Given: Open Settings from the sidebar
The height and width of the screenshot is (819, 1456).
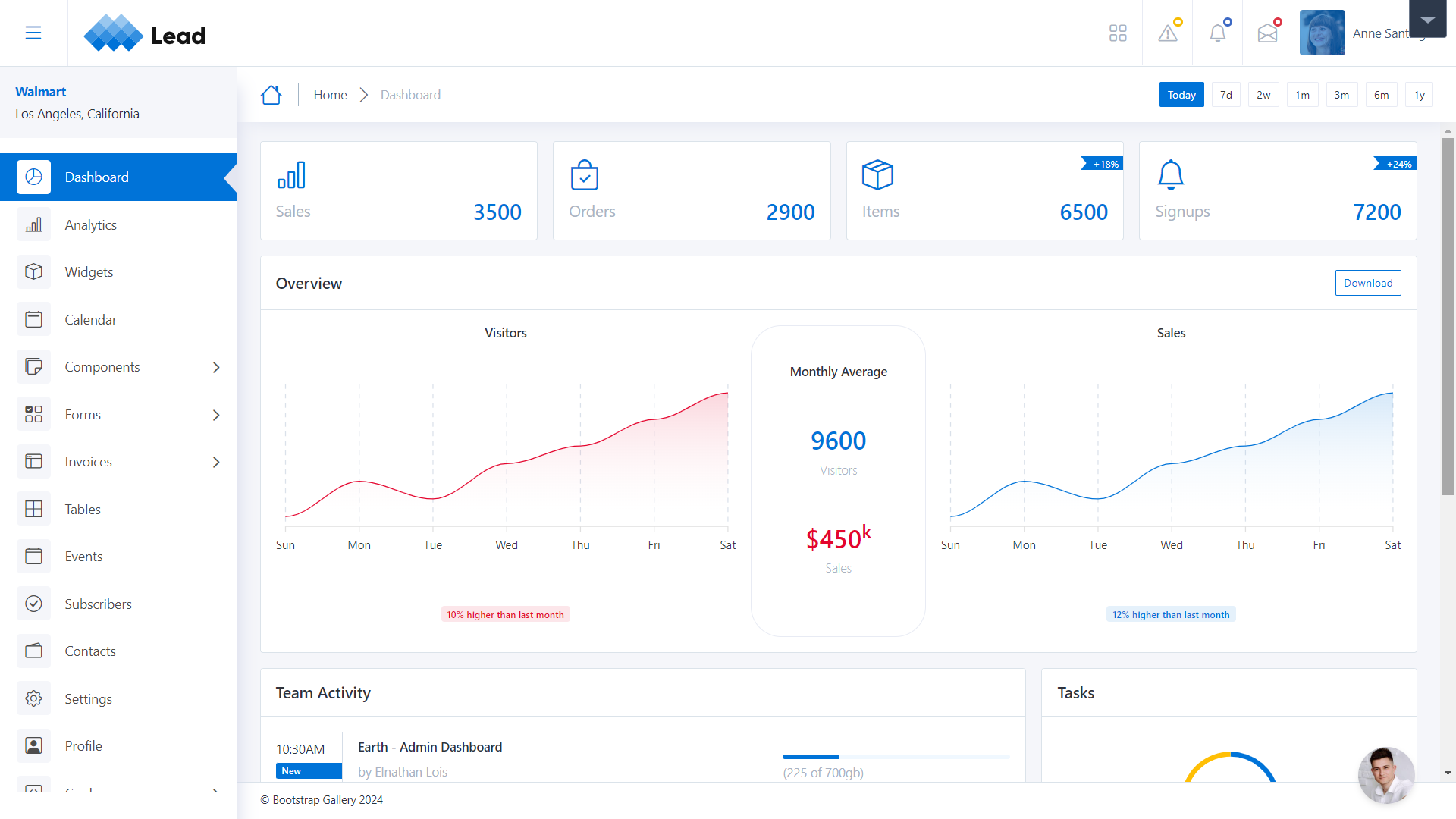Looking at the screenshot, I should tap(88, 698).
